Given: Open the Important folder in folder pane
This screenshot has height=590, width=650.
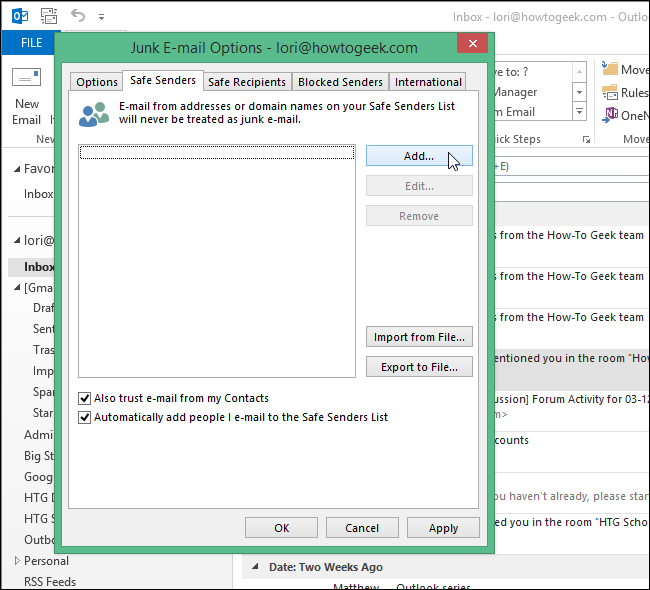Looking at the screenshot, I should [43, 371].
